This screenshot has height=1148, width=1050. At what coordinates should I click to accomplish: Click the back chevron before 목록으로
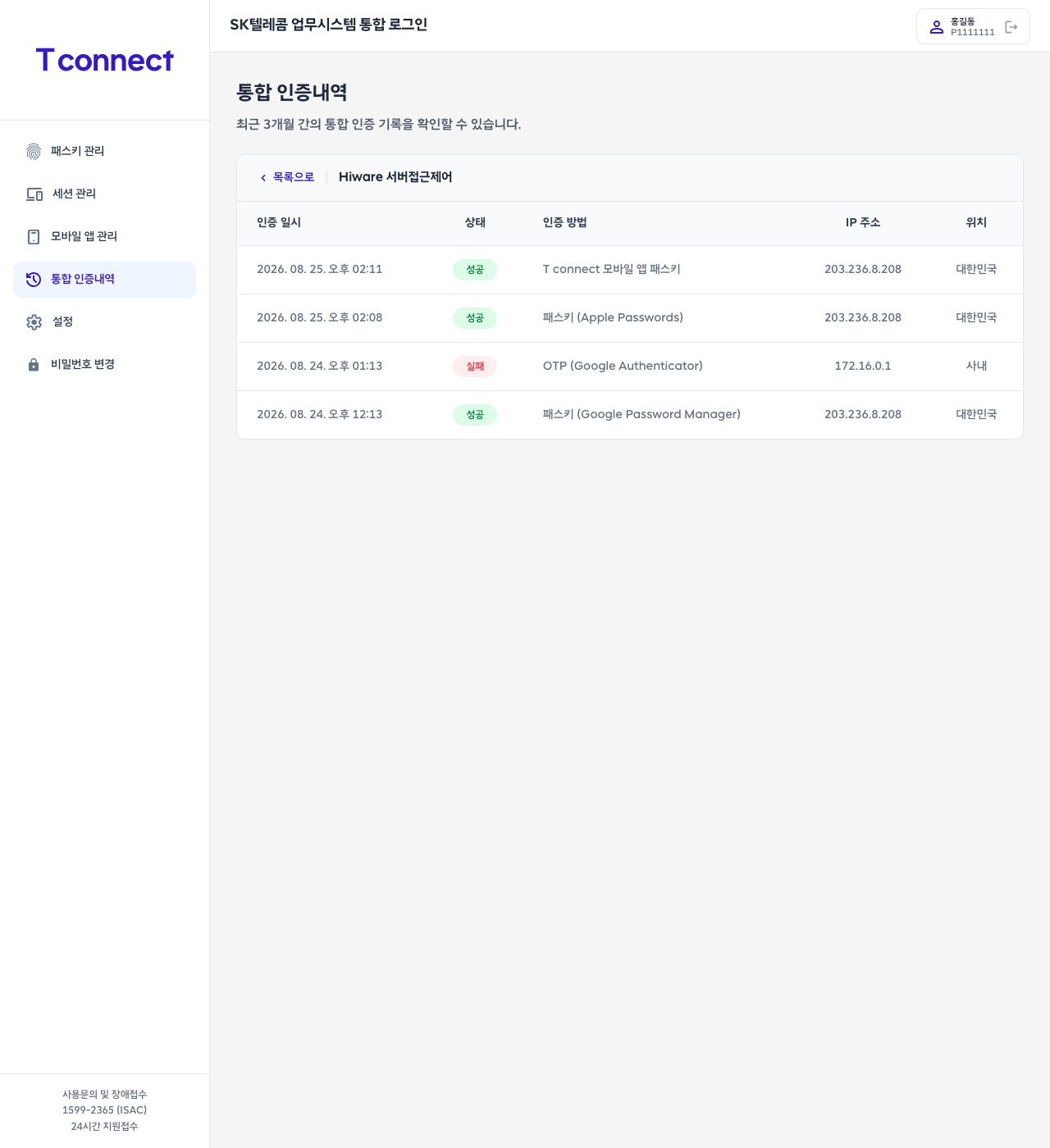(x=263, y=178)
